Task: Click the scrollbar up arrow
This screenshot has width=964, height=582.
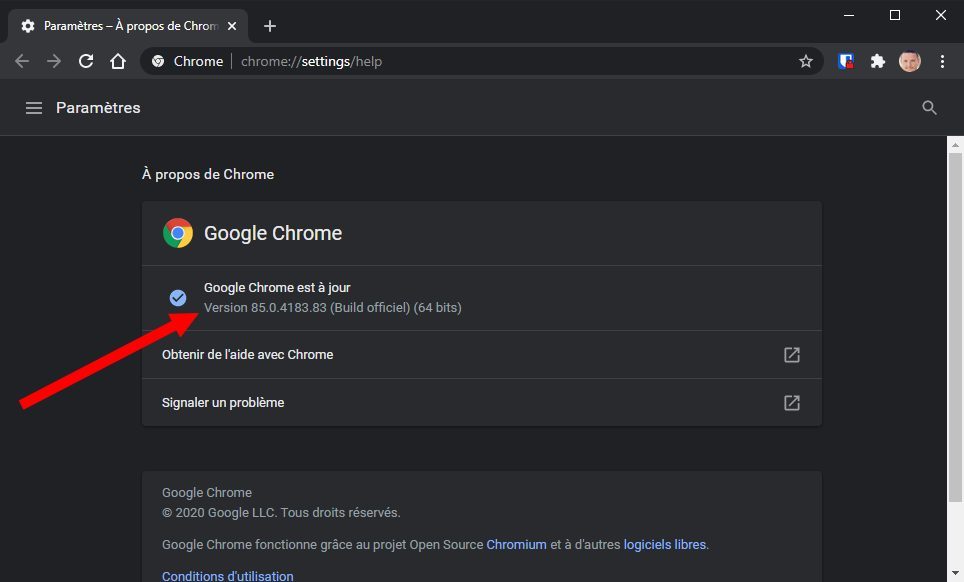Action: click(x=955, y=145)
